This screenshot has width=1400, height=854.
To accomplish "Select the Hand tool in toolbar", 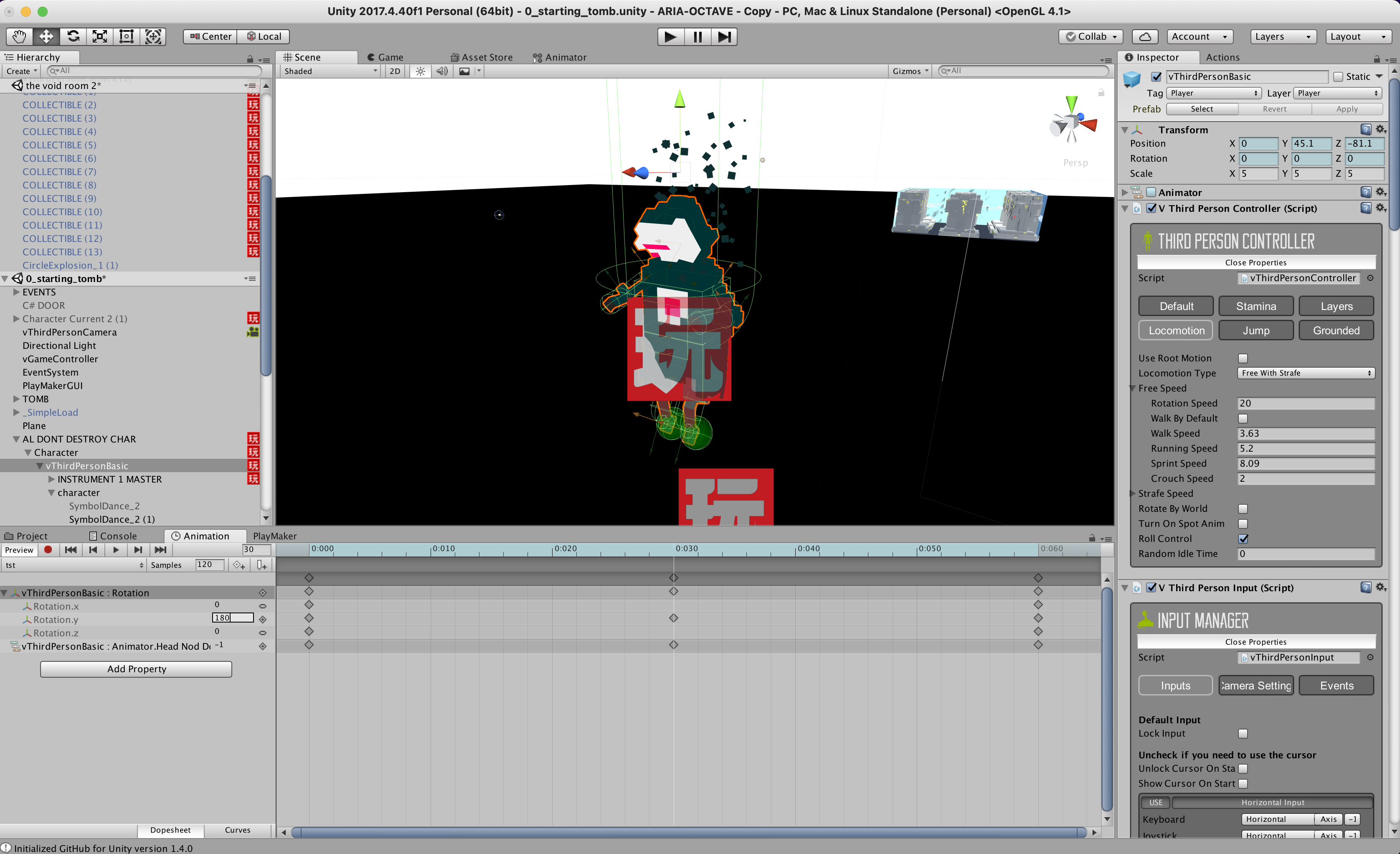I will [19, 36].
